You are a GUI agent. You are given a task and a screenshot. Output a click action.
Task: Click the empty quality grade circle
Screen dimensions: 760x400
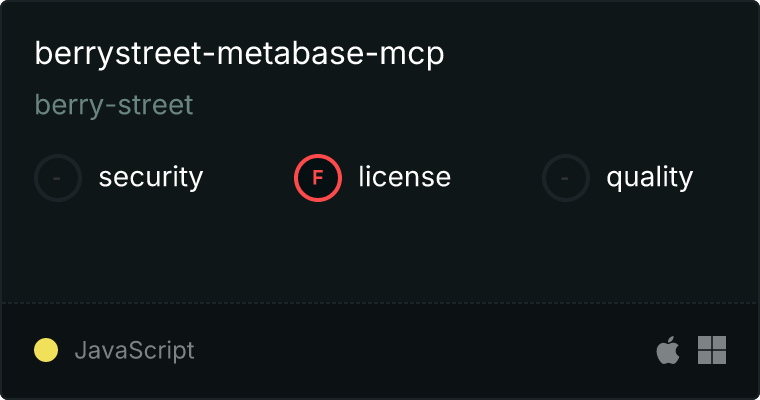pos(566,178)
